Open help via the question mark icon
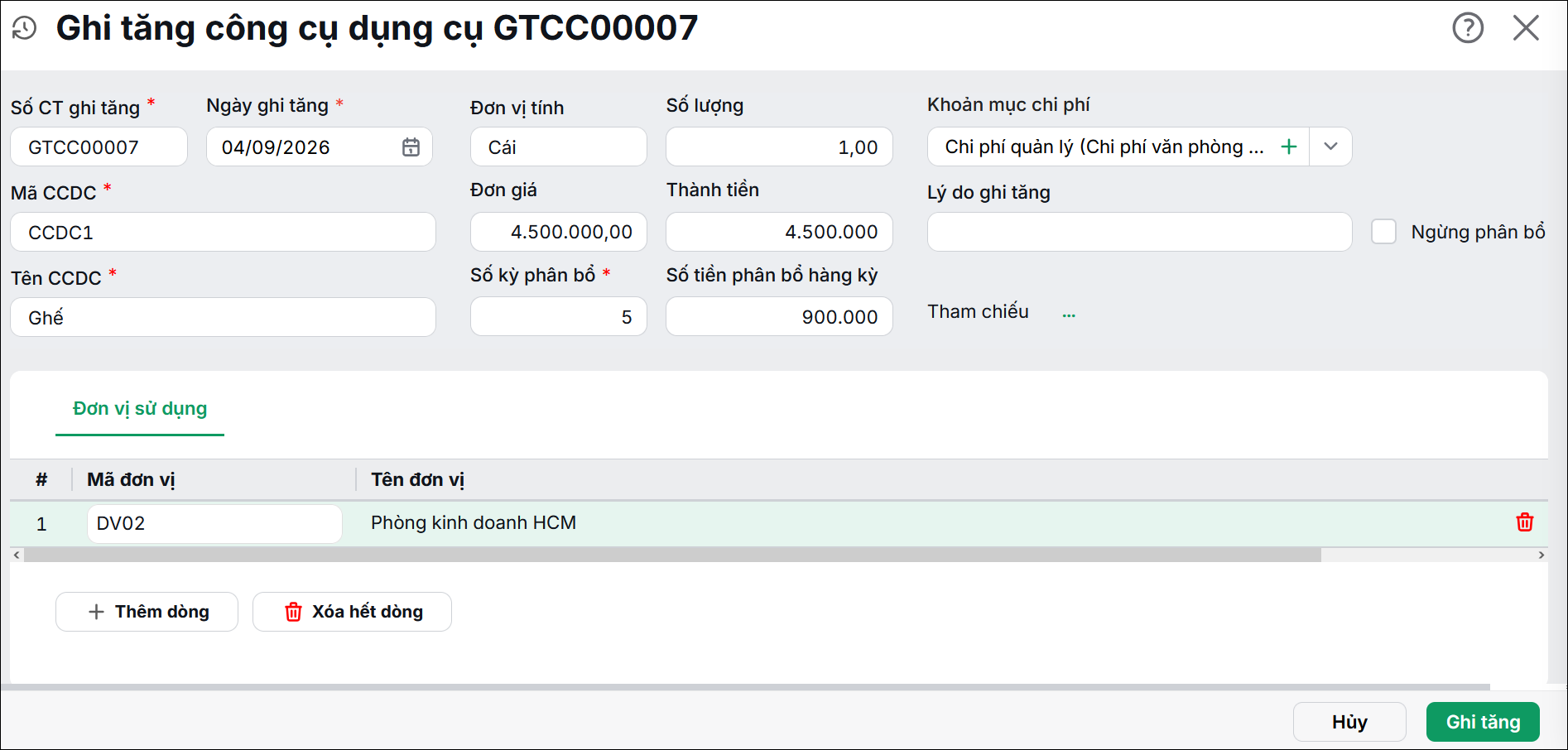This screenshot has height=750, width=1568. 1468,28
